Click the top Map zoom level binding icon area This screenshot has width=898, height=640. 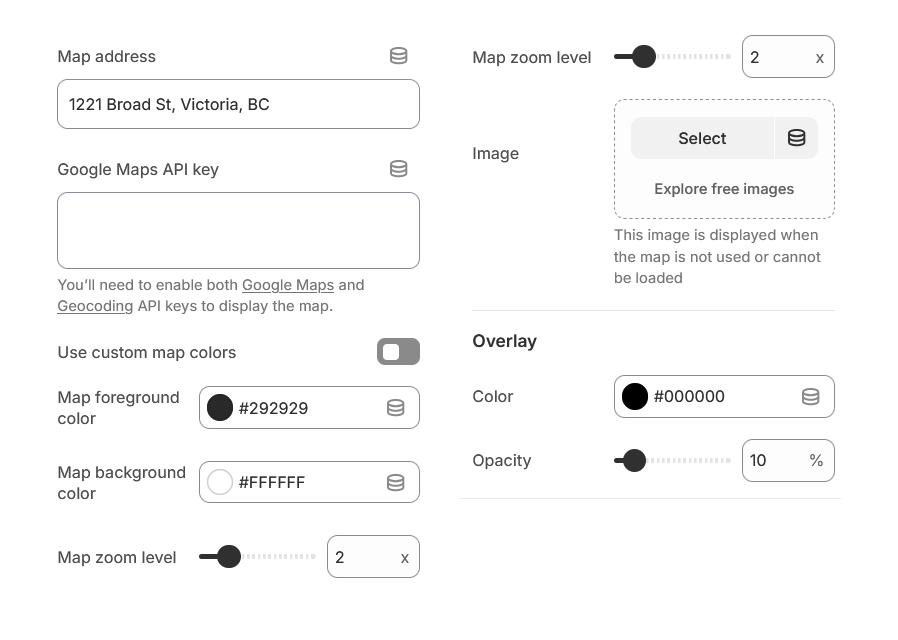(820, 57)
